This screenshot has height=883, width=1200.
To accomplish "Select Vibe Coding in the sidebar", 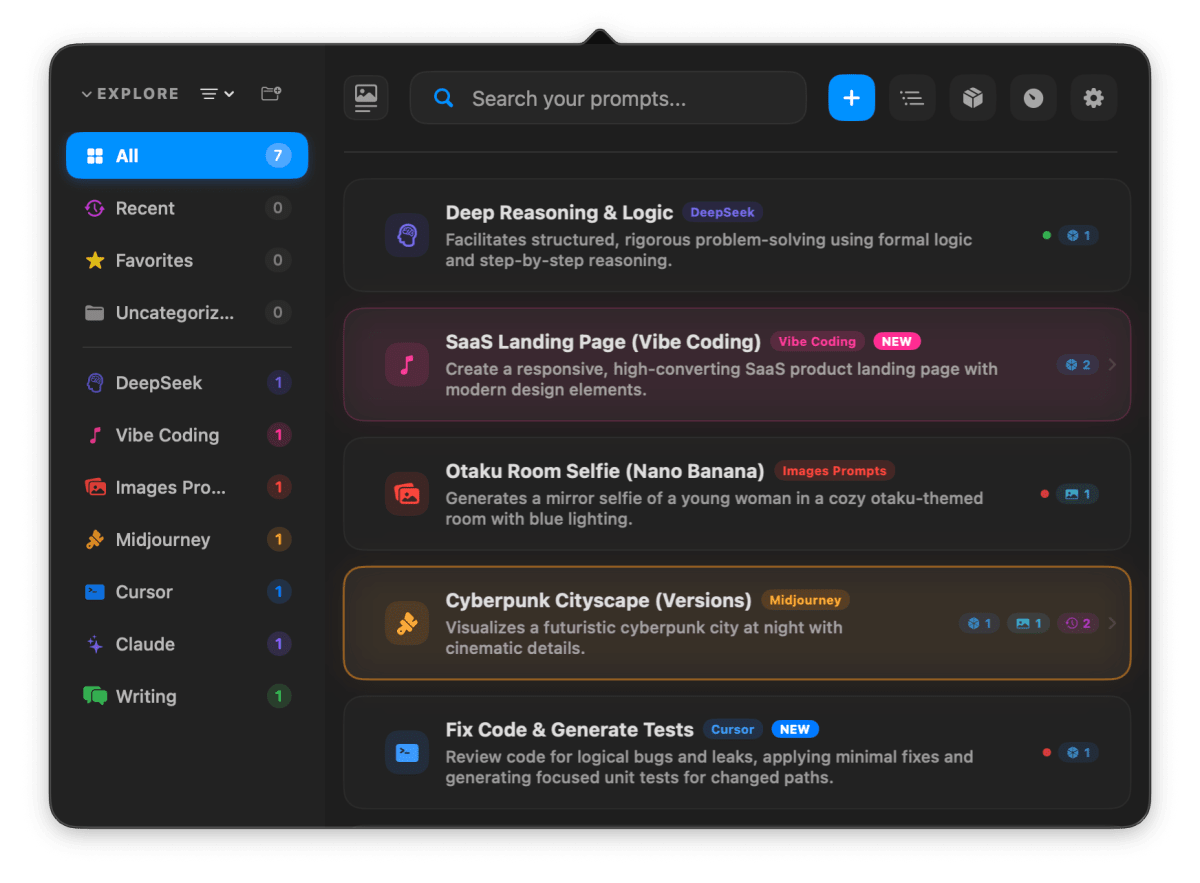I will [187, 435].
